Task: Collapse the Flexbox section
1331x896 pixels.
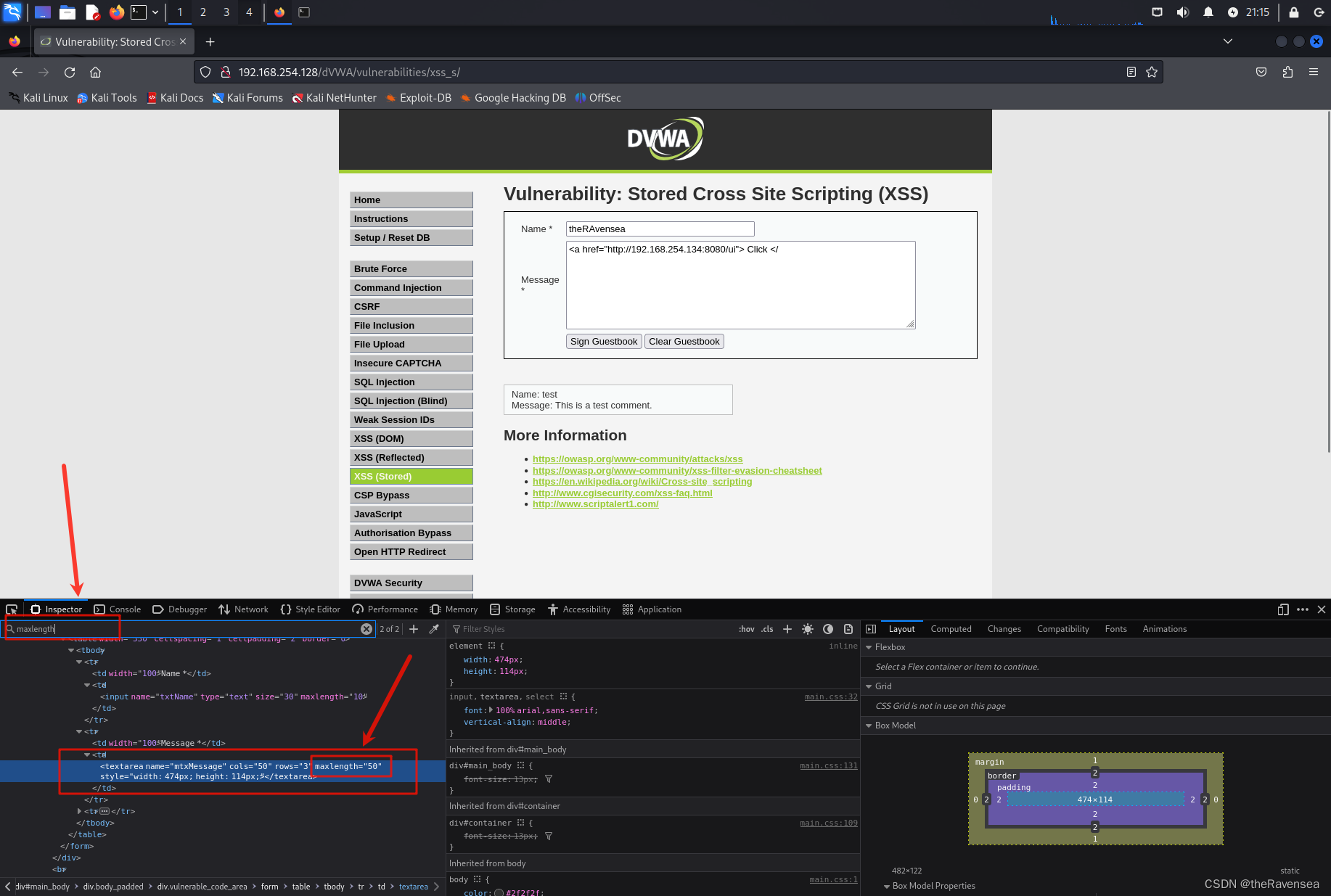Action: pyautogui.click(x=869, y=647)
